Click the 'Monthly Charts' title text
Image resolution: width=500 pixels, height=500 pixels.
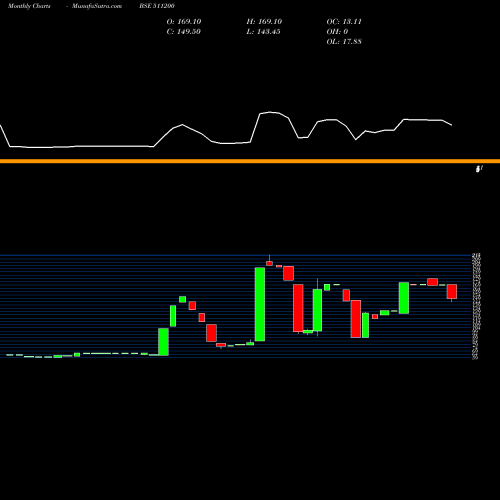[x=29, y=6]
